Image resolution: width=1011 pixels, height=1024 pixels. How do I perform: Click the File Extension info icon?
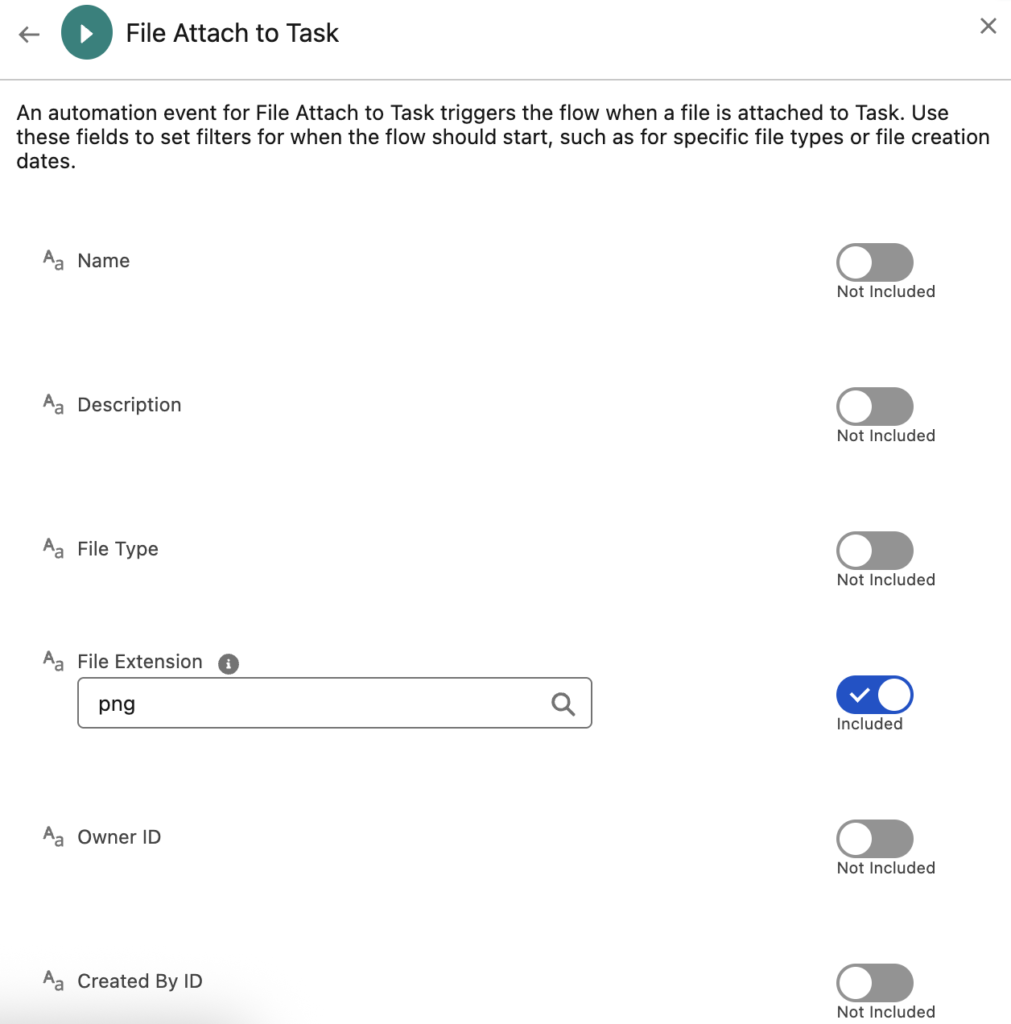tap(229, 663)
